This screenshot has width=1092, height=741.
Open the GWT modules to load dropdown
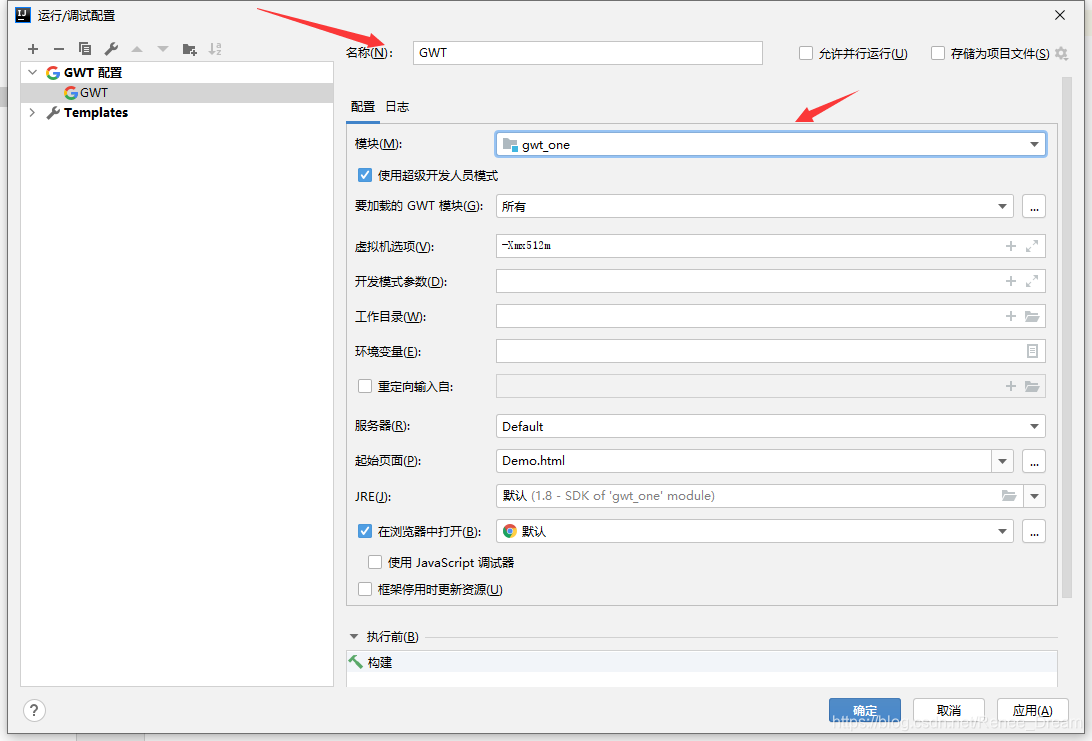(754, 207)
